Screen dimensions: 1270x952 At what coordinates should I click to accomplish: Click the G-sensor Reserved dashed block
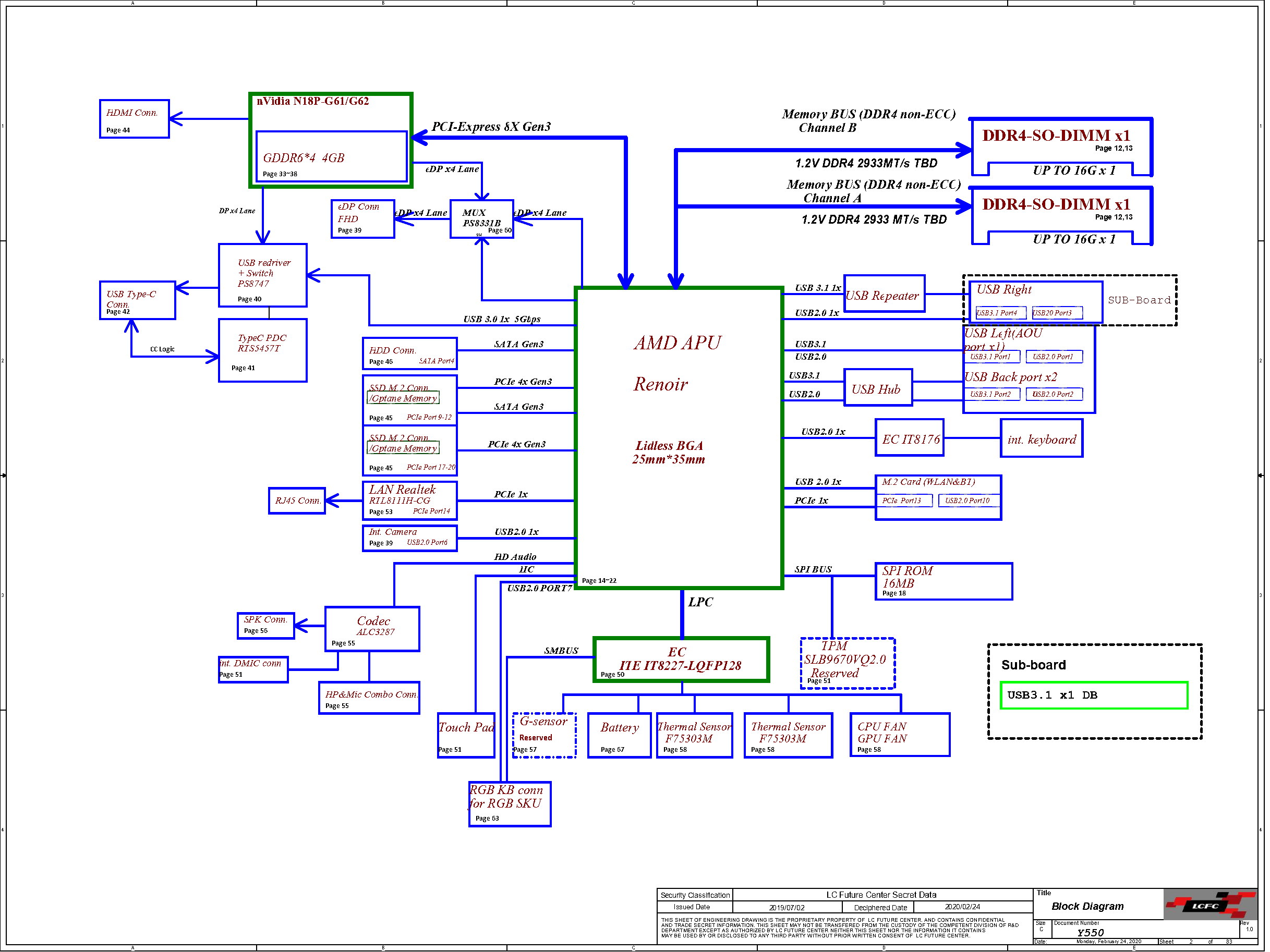[x=545, y=736]
